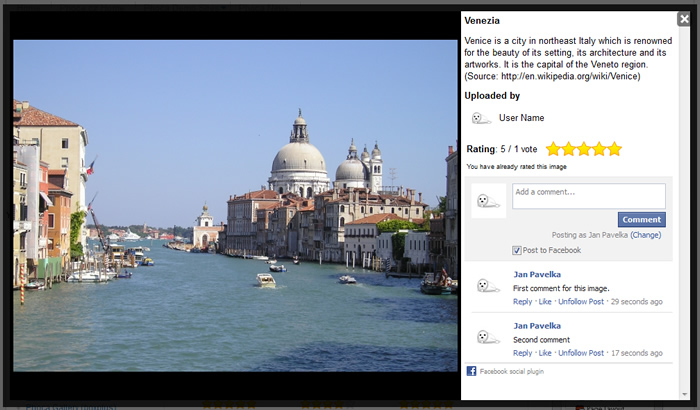Like the Second comment
Viewport: 700px width, 410px height.
coord(545,353)
